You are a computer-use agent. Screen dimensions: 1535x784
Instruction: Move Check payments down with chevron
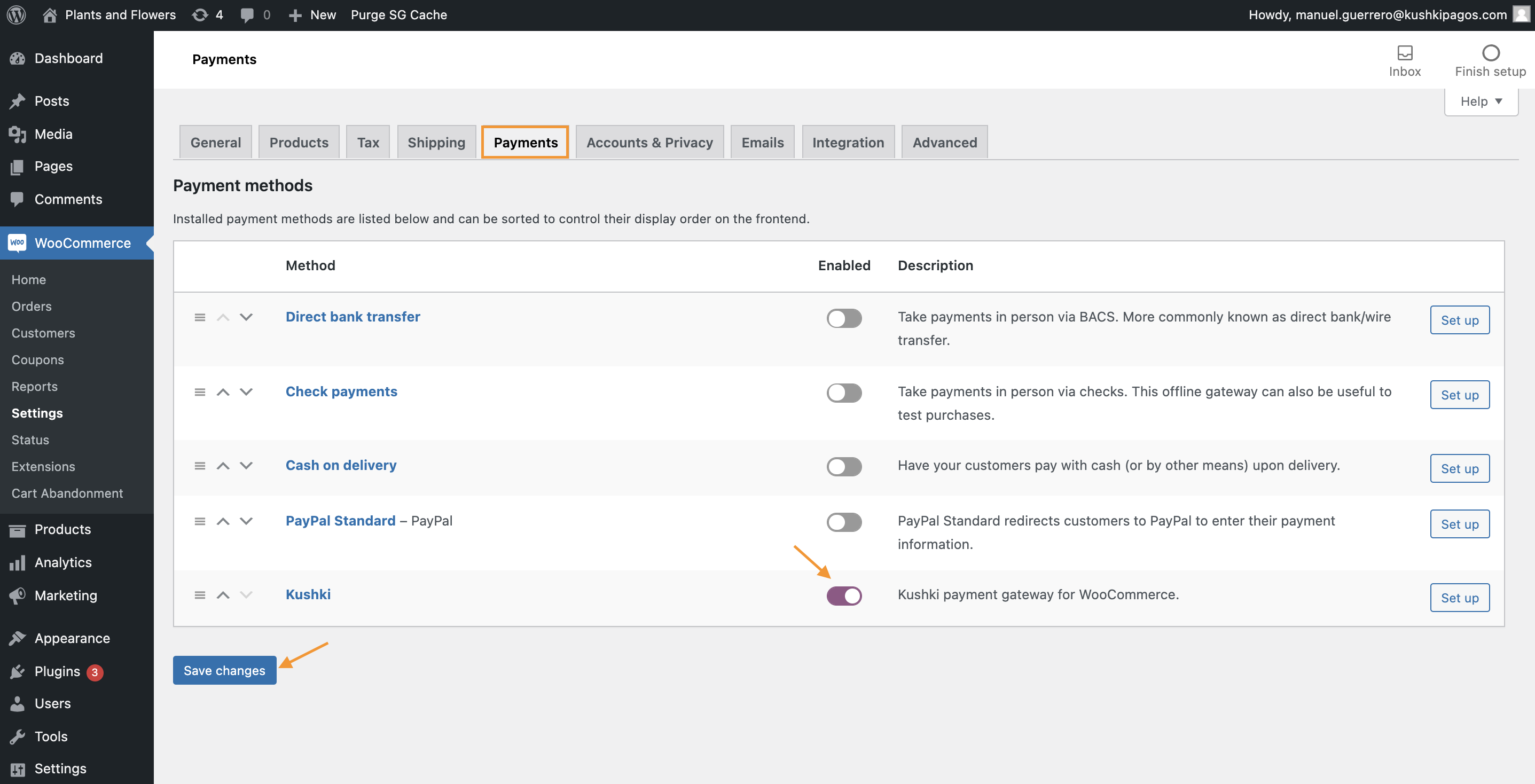tap(246, 392)
